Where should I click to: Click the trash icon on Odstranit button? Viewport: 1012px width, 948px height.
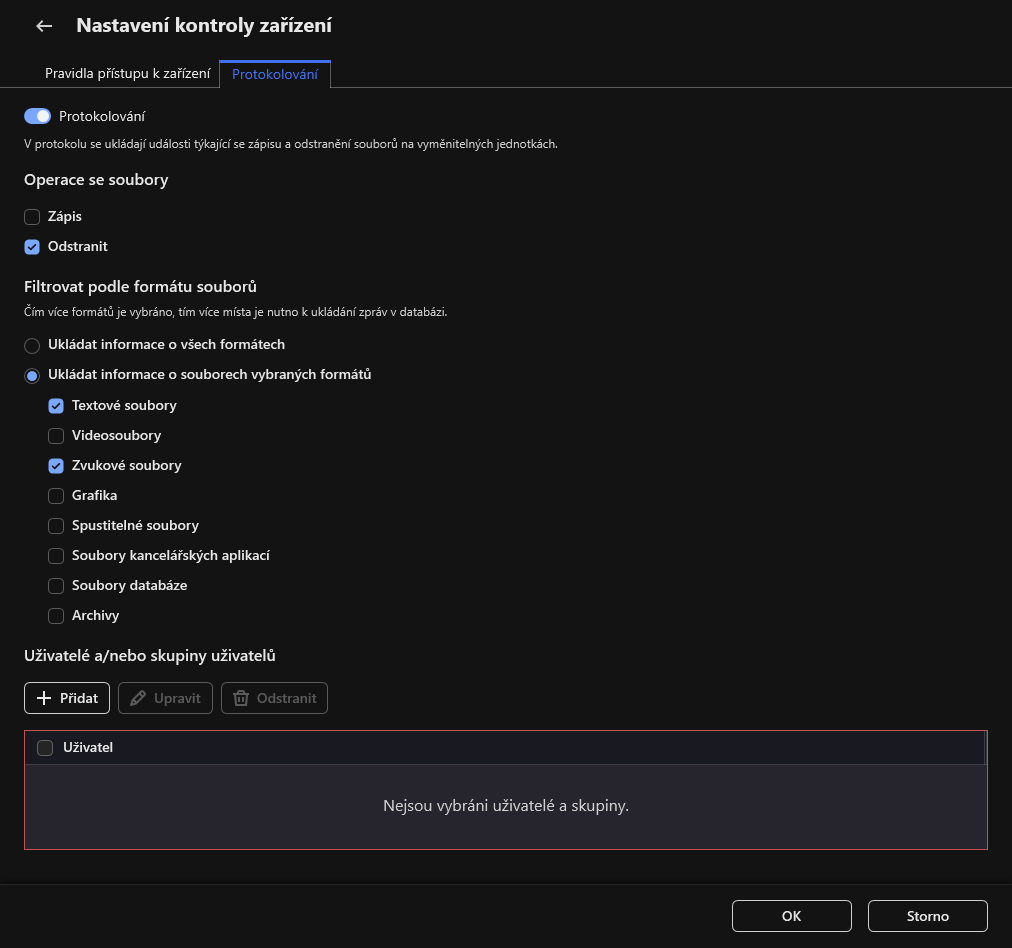[x=240, y=697]
